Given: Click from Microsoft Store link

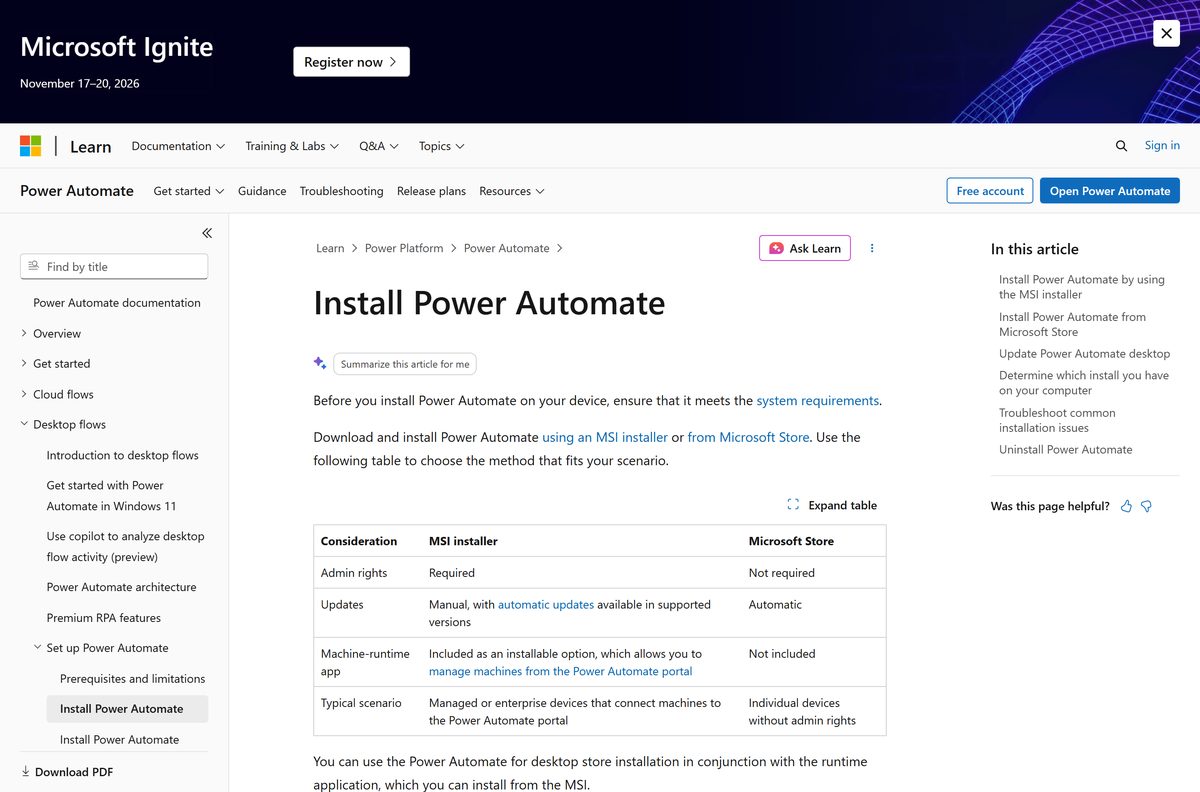Looking at the screenshot, I should pyautogui.click(x=748, y=437).
